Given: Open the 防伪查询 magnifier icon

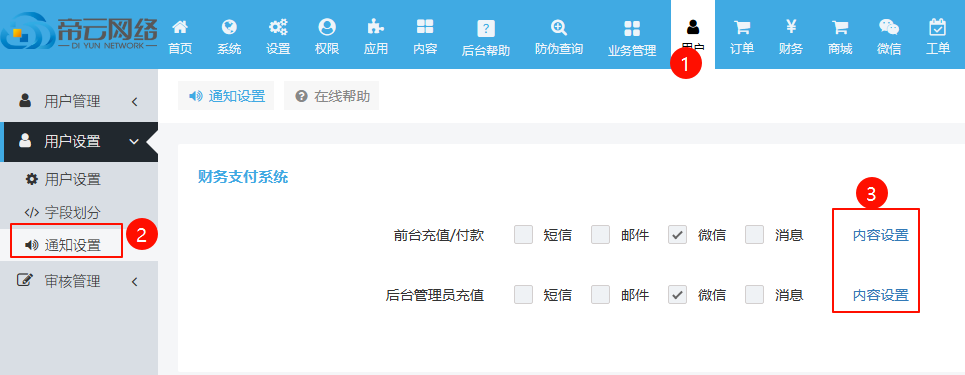Looking at the screenshot, I should pyautogui.click(x=559, y=27).
